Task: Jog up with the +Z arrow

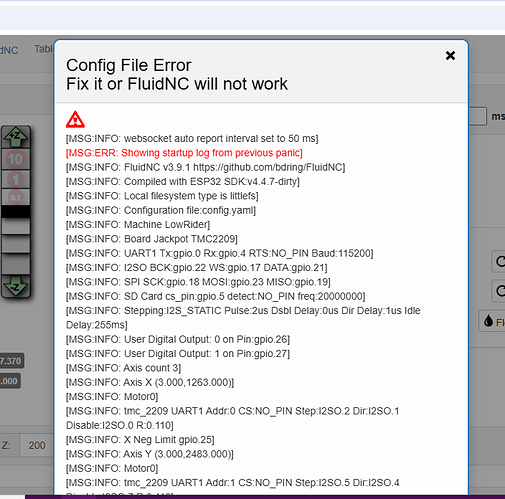Action: click(x=16, y=137)
